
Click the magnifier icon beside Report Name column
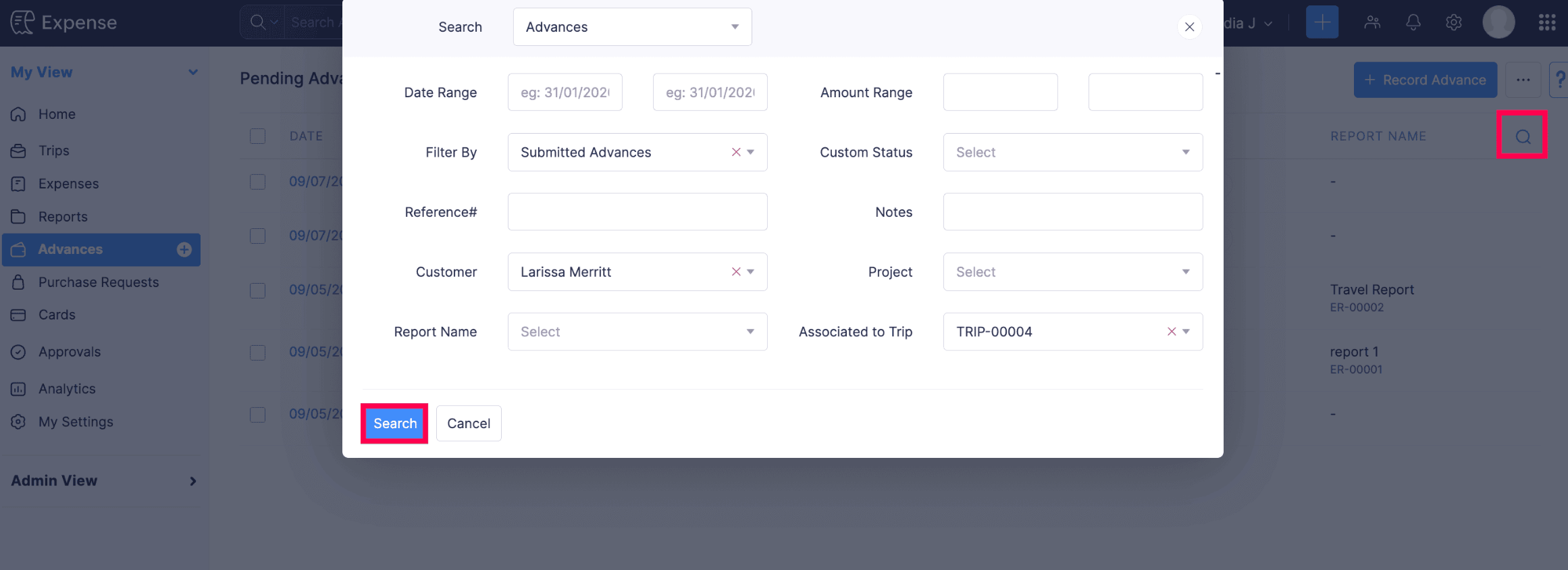(1522, 136)
